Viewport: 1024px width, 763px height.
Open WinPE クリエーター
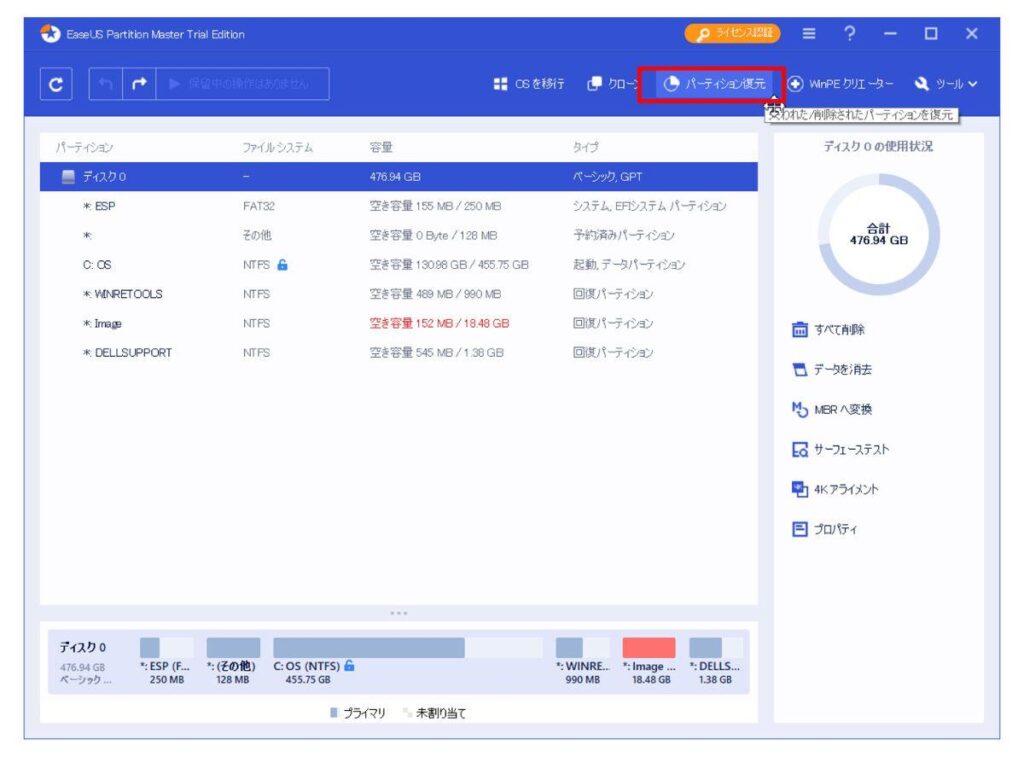click(840, 84)
